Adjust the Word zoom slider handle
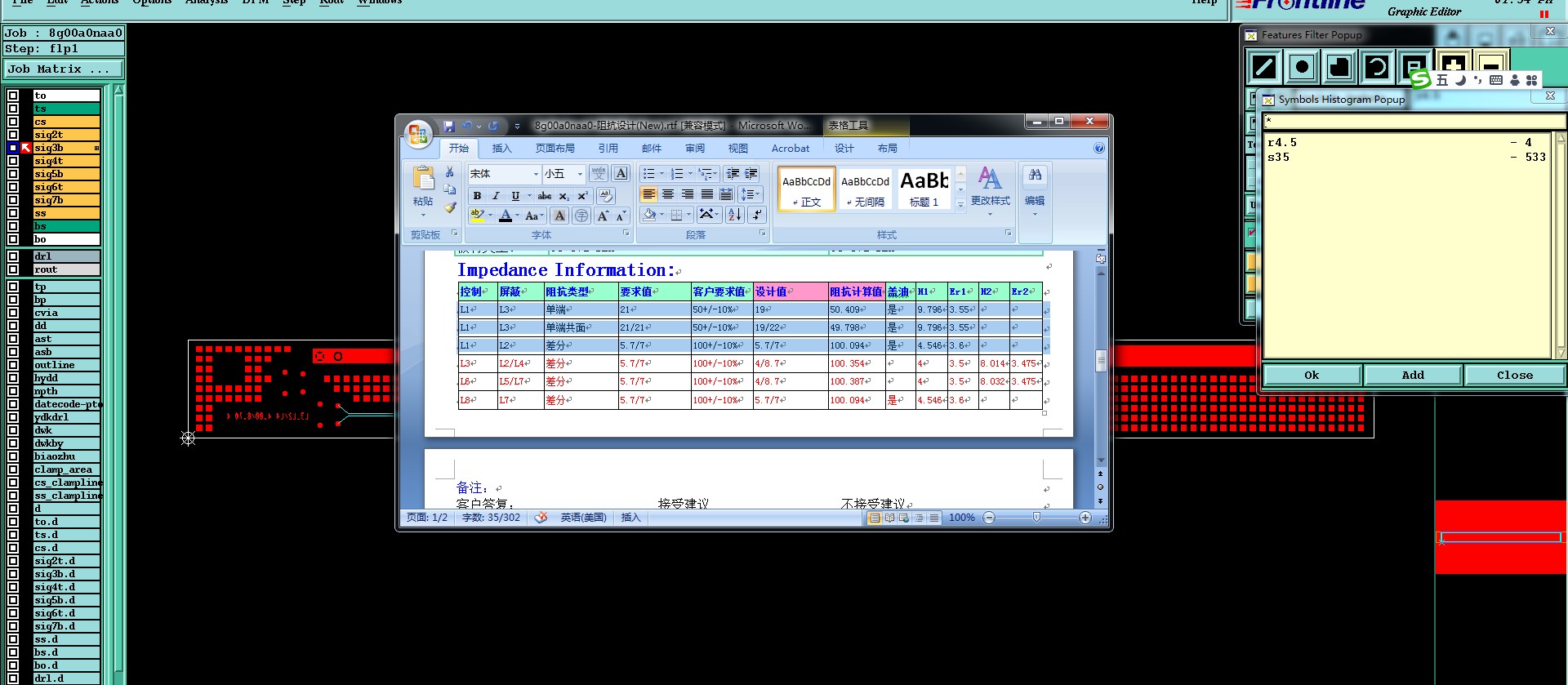1568x685 pixels. click(x=1036, y=518)
